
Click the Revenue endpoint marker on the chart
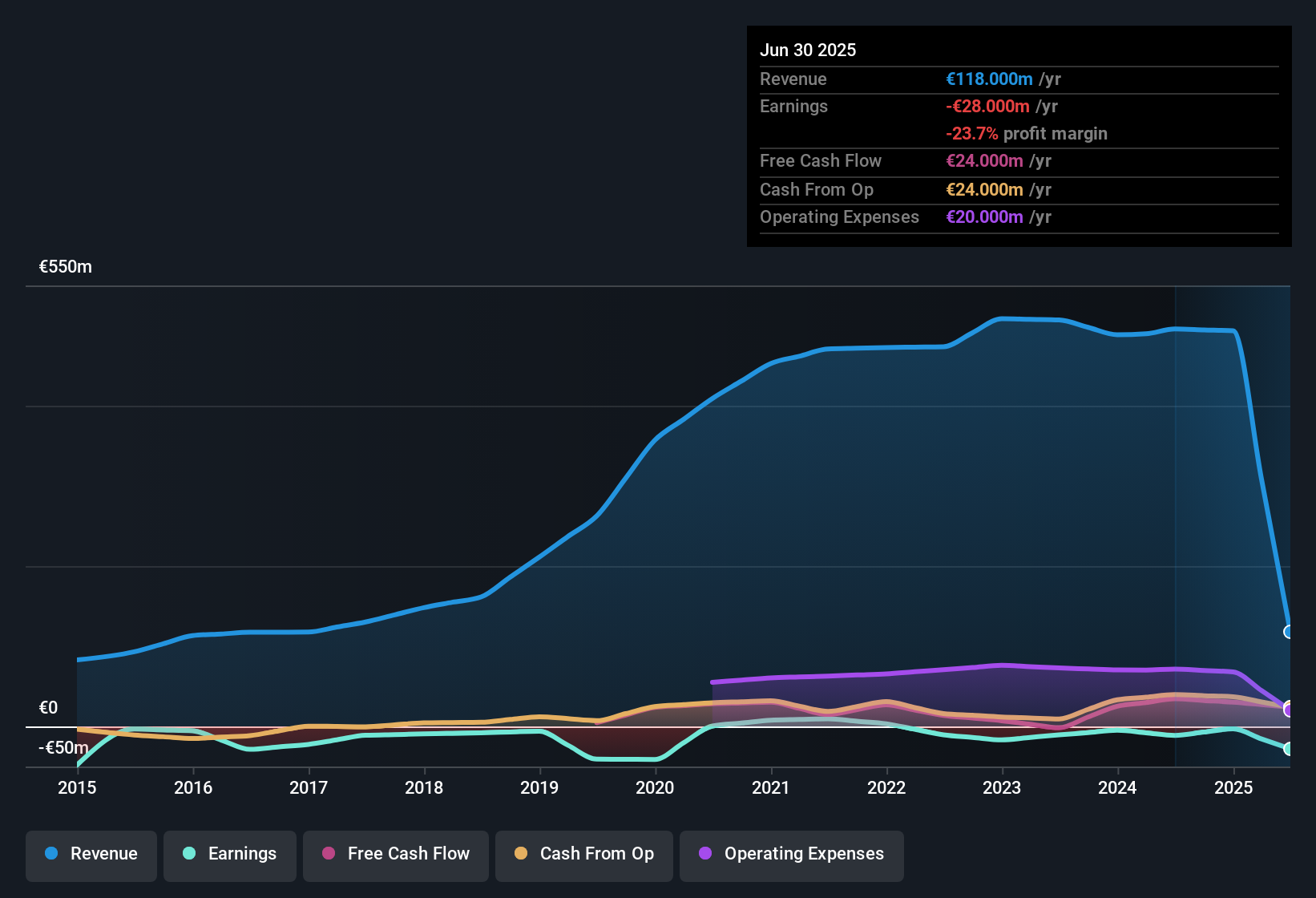(x=1289, y=633)
